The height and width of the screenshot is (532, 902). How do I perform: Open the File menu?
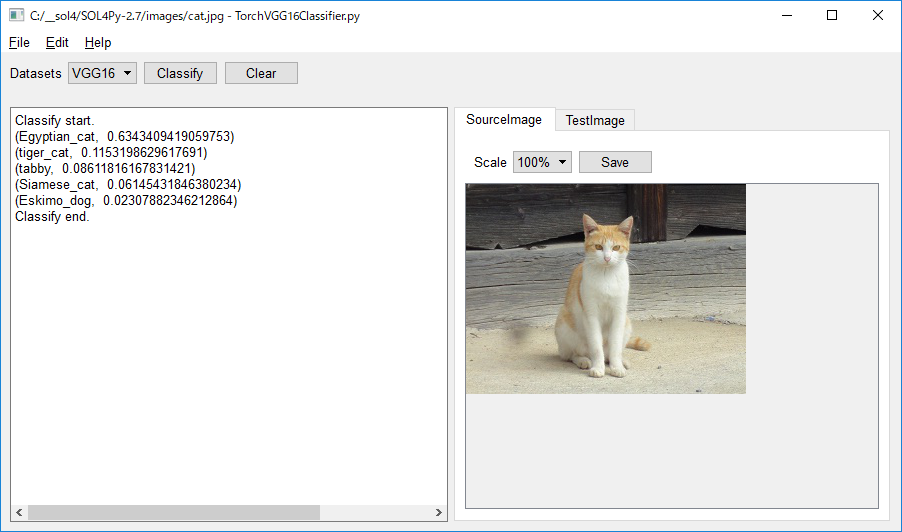pos(19,43)
